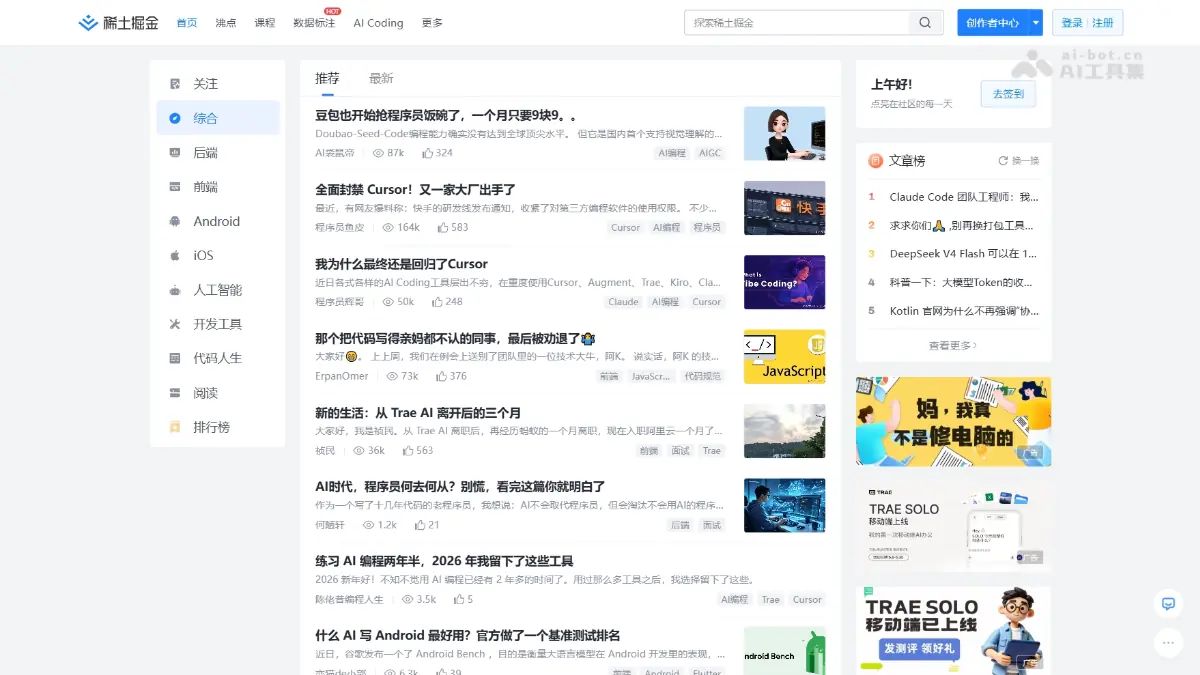This screenshot has width=1200, height=675.
Task: Expand 查看更多 in article ranking
Action: click(x=953, y=345)
